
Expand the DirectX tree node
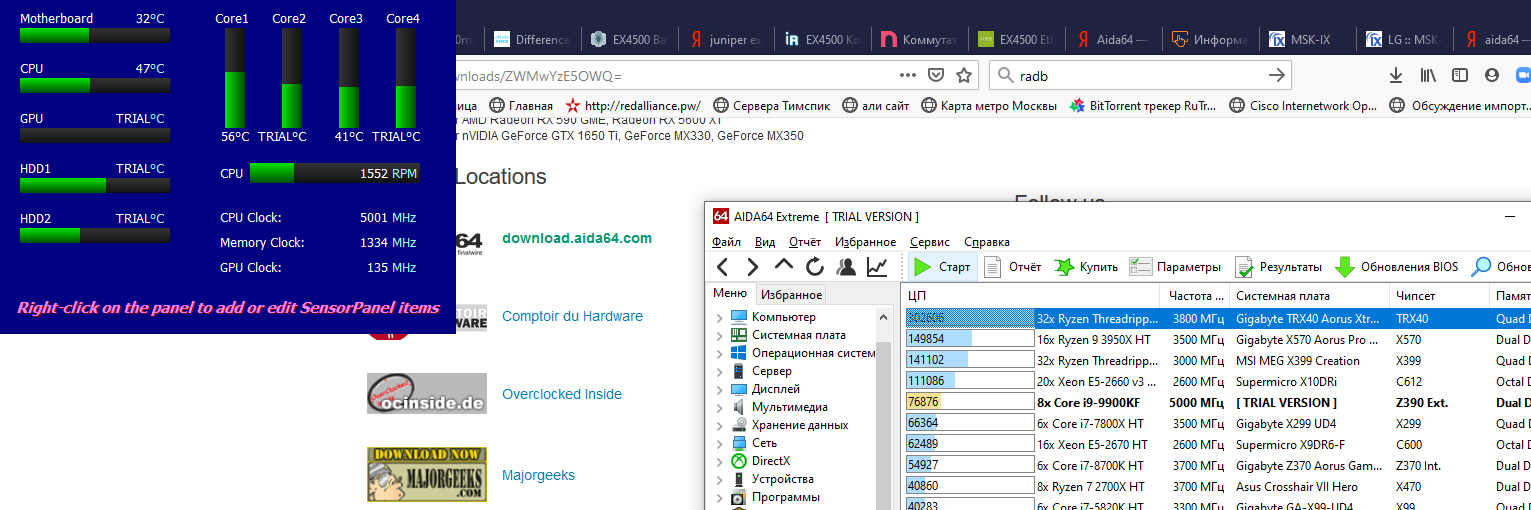tap(720, 461)
